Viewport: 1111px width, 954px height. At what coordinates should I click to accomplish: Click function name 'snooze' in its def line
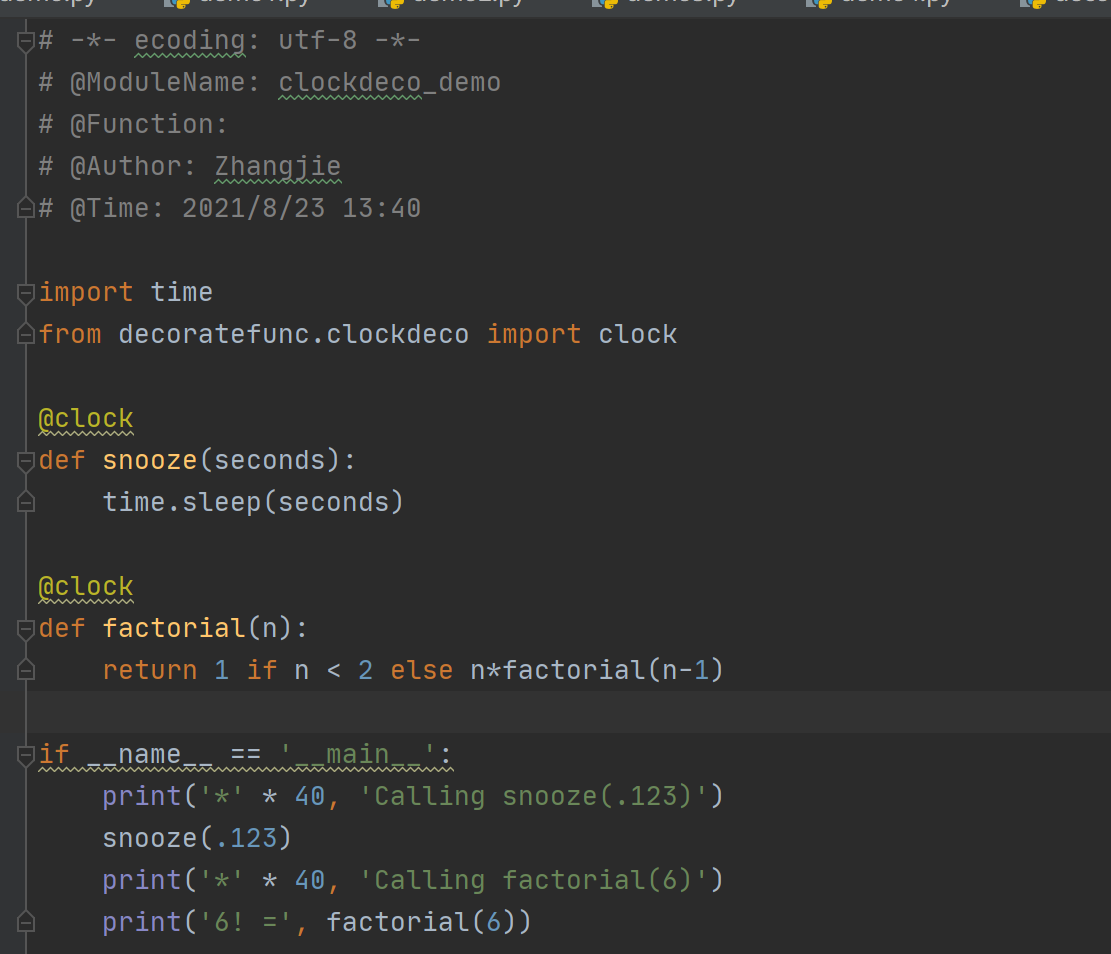[x=150, y=461]
